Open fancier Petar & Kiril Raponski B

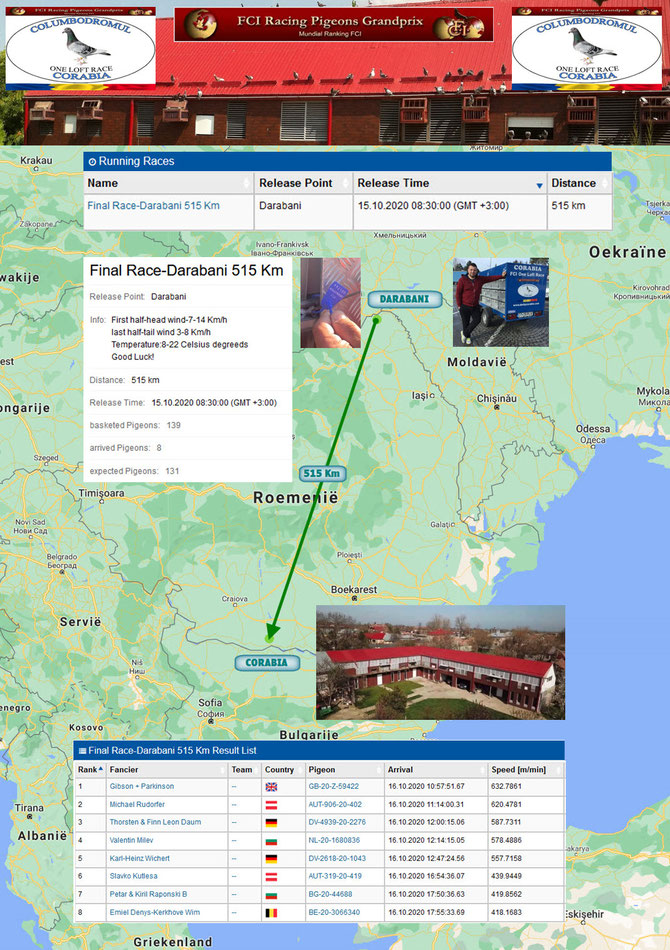click(148, 894)
